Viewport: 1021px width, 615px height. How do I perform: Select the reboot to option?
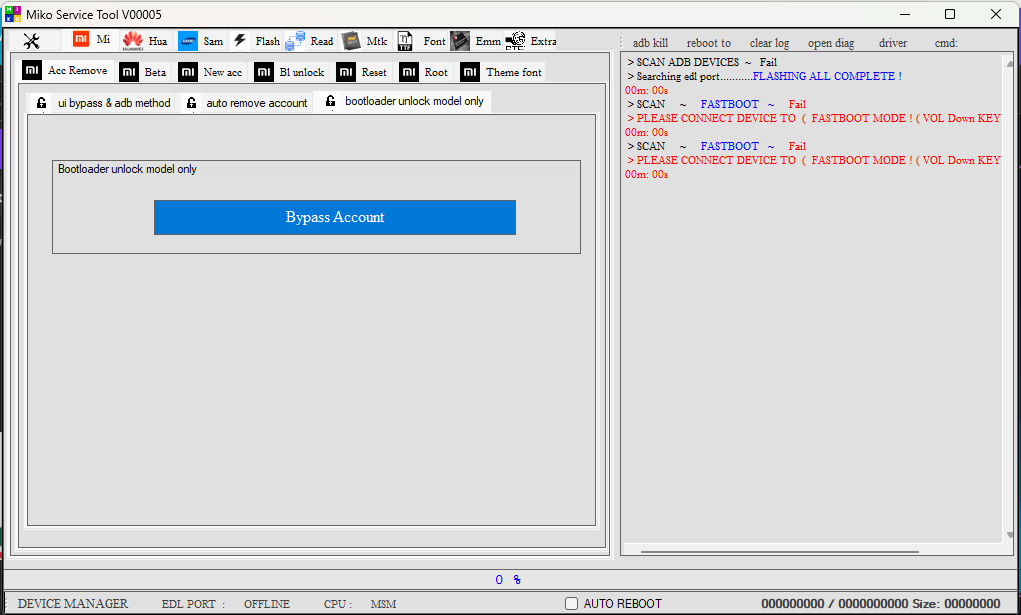[708, 42]
